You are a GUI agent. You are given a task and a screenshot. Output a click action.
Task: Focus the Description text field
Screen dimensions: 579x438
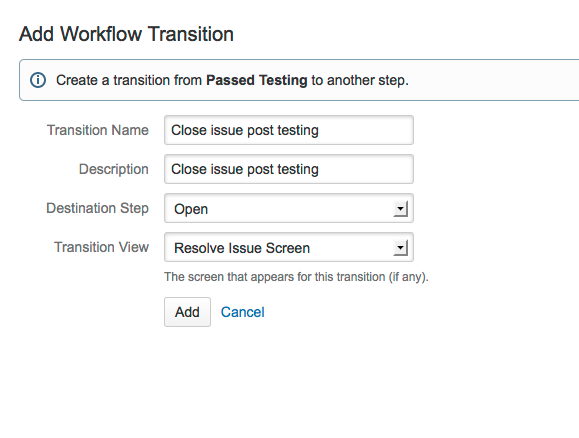(289, 169)
